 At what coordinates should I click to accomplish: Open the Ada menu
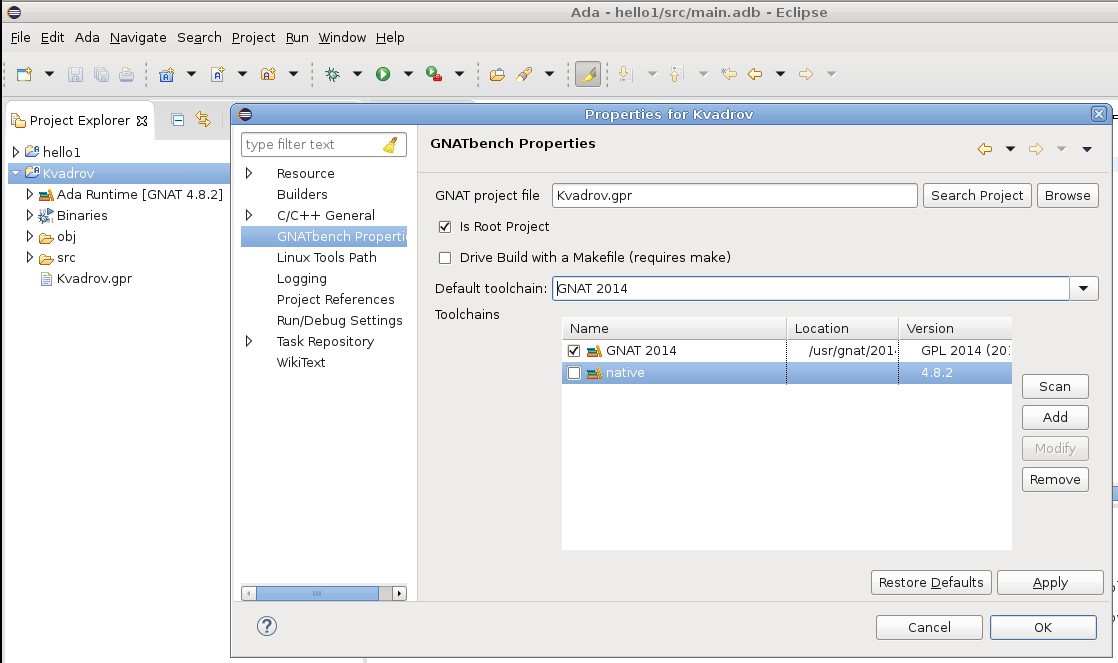tap(87, 38)
